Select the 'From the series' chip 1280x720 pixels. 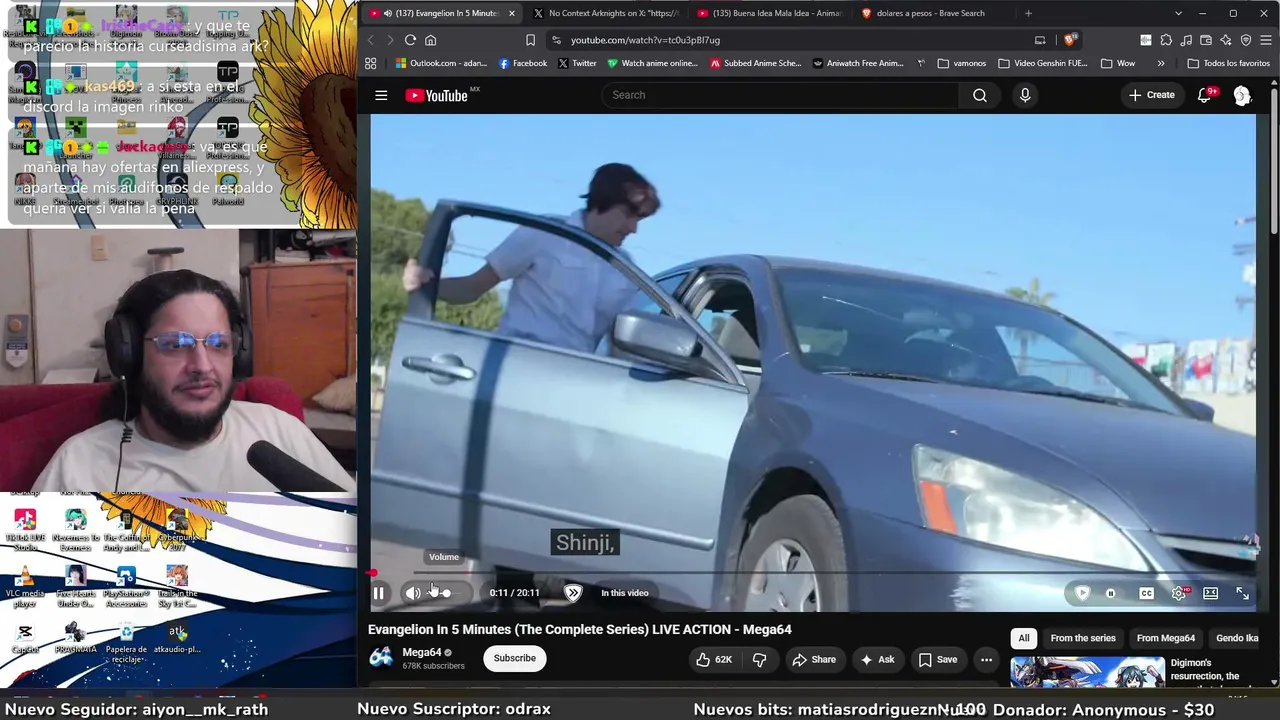(x=1083, y=638)
